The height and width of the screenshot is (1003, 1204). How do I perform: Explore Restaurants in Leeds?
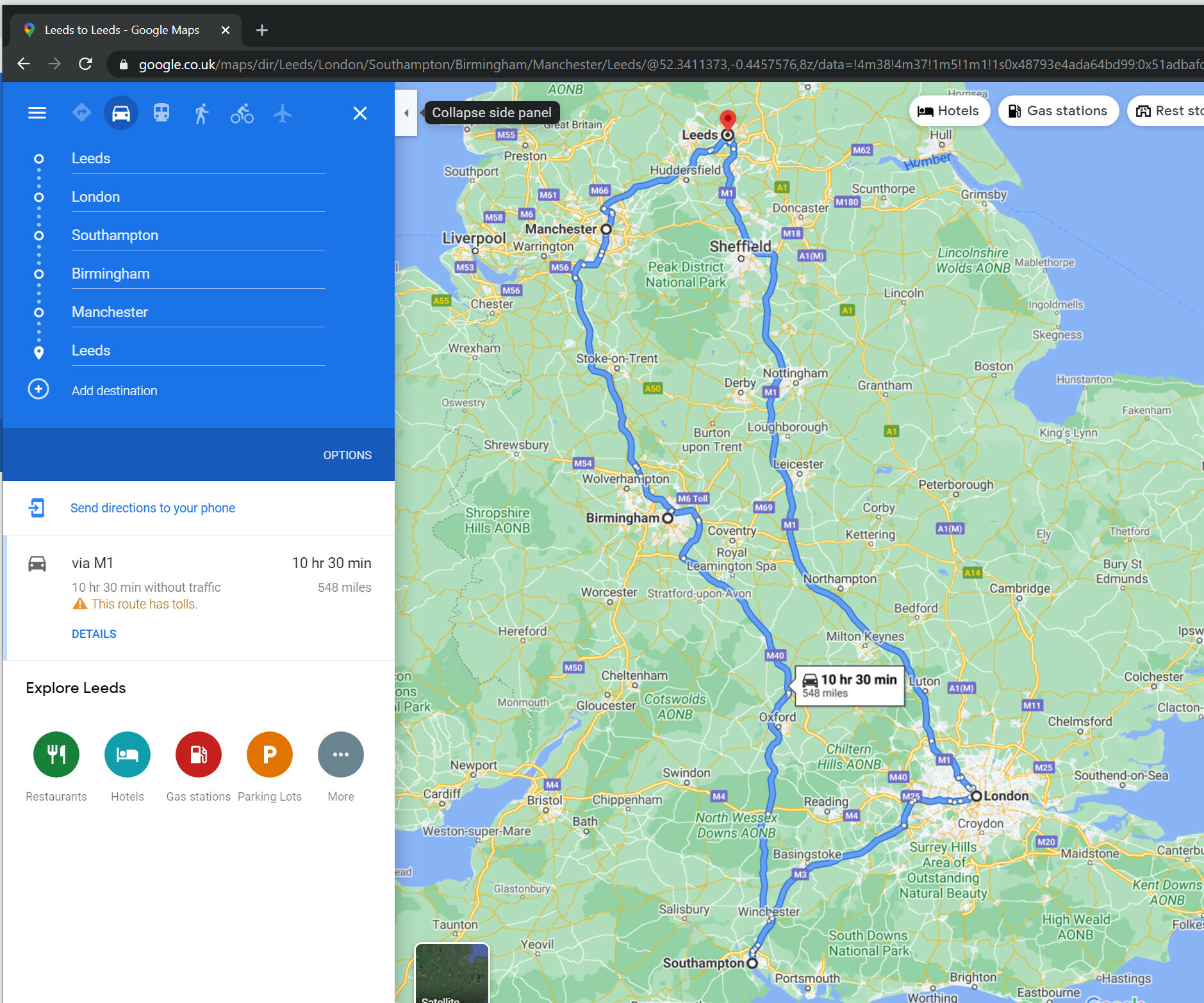tap(56, 754)
